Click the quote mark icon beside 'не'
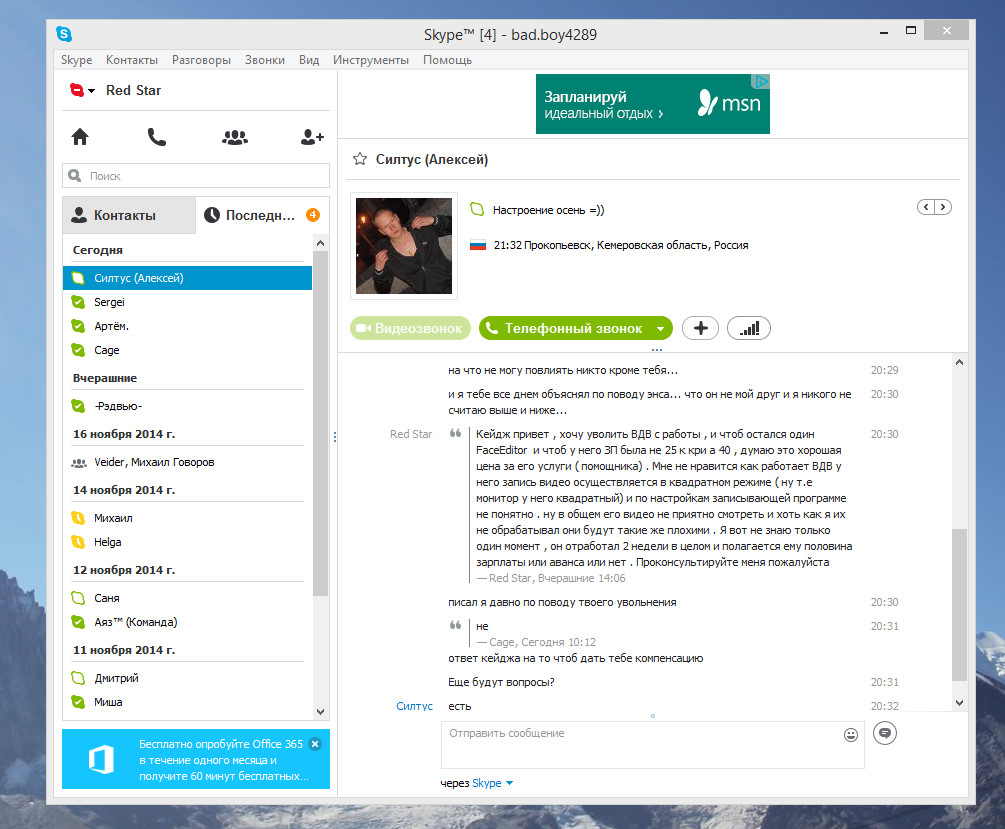This screenshot has width=1005, height=829. (455, 625)
